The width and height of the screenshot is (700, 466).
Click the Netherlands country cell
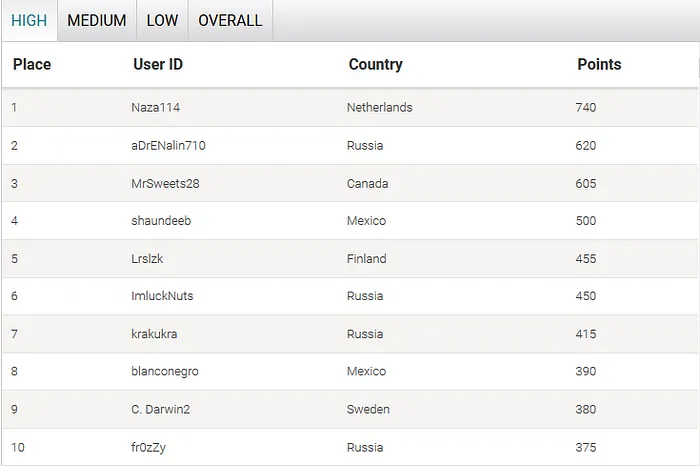pyautogui.click(x=379, y=107)
